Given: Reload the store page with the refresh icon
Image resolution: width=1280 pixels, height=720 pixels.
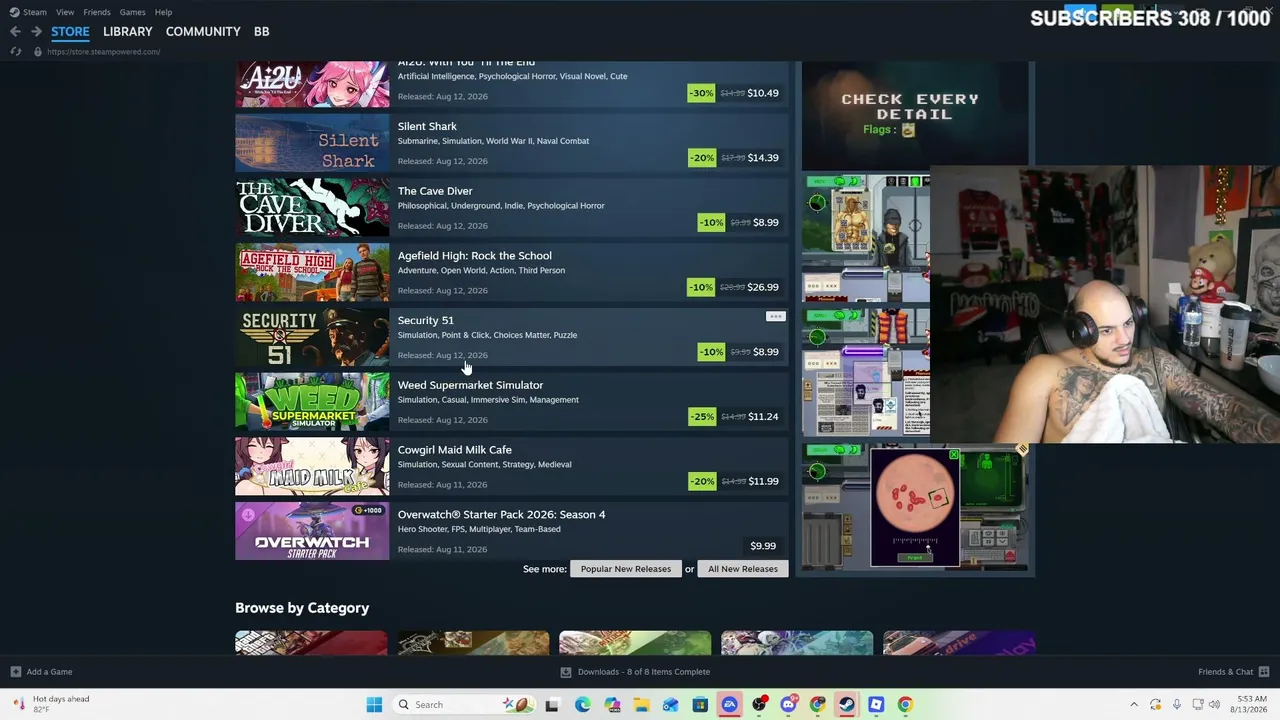Looking at the screenshot, I should coord(16,52).
